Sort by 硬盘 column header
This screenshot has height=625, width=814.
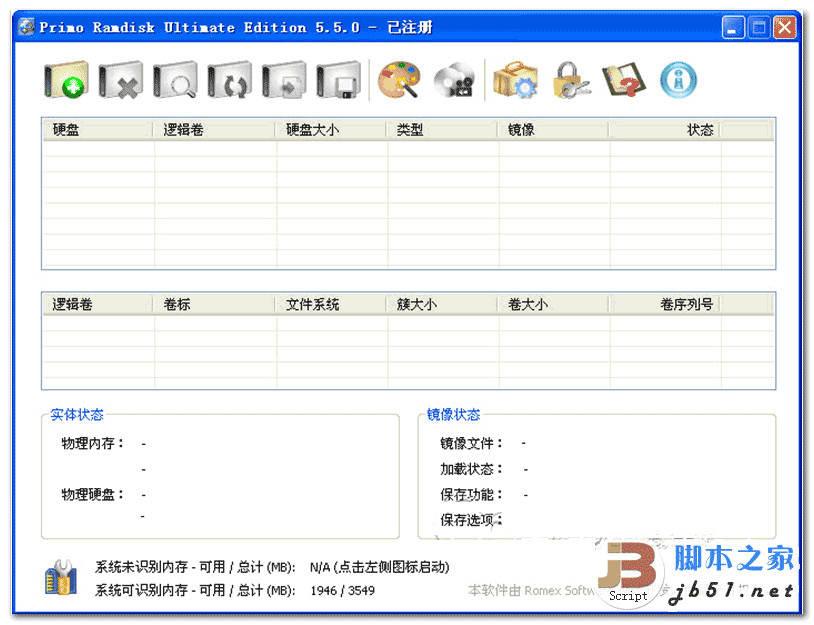[x=98, y=130]
